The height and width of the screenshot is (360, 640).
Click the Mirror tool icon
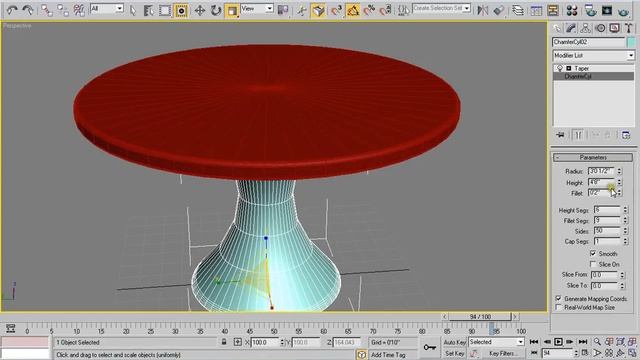point(482,10)
